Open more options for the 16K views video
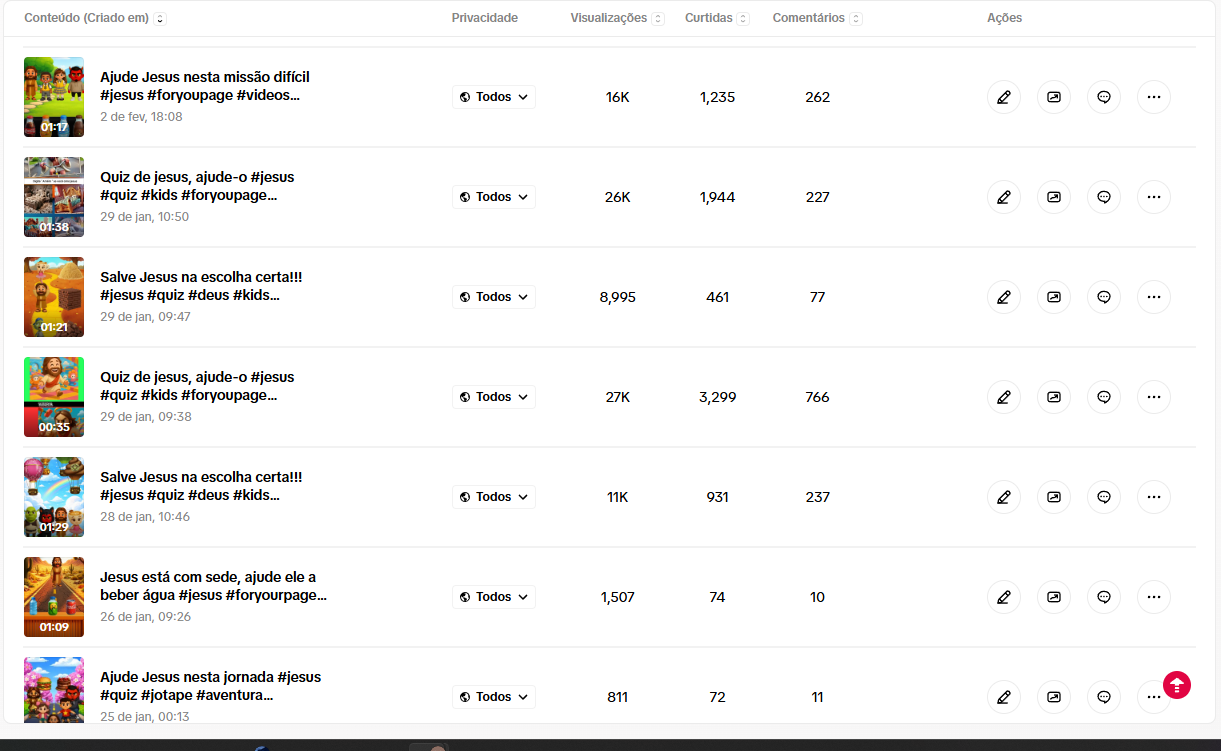Viewport: 1221px width, 751px height. point(1153,97)
